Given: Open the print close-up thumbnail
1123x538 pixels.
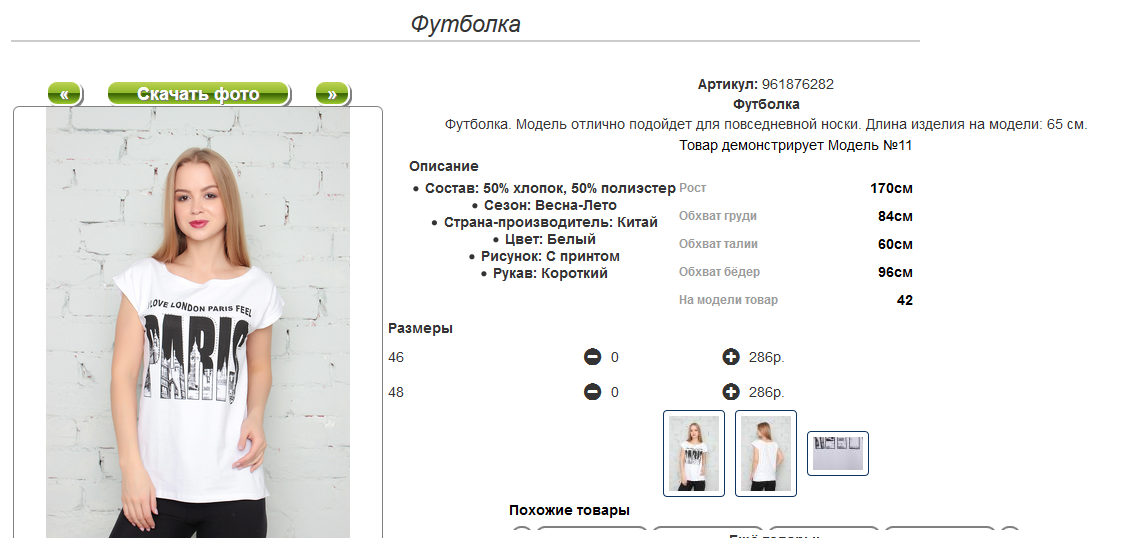Looking at the screenshot, I should 838,453.
